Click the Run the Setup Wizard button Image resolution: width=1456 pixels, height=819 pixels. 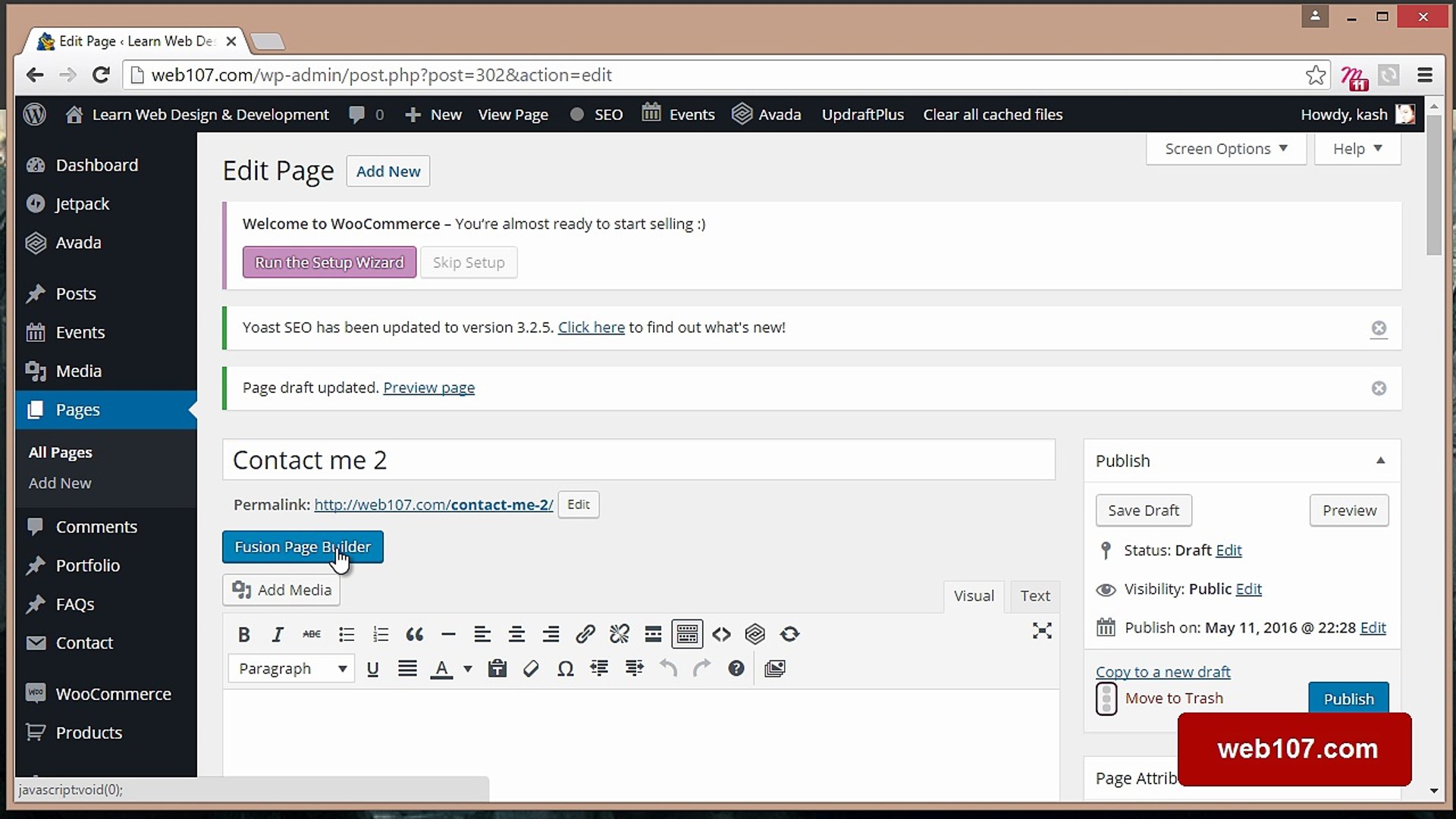point(329,262)
